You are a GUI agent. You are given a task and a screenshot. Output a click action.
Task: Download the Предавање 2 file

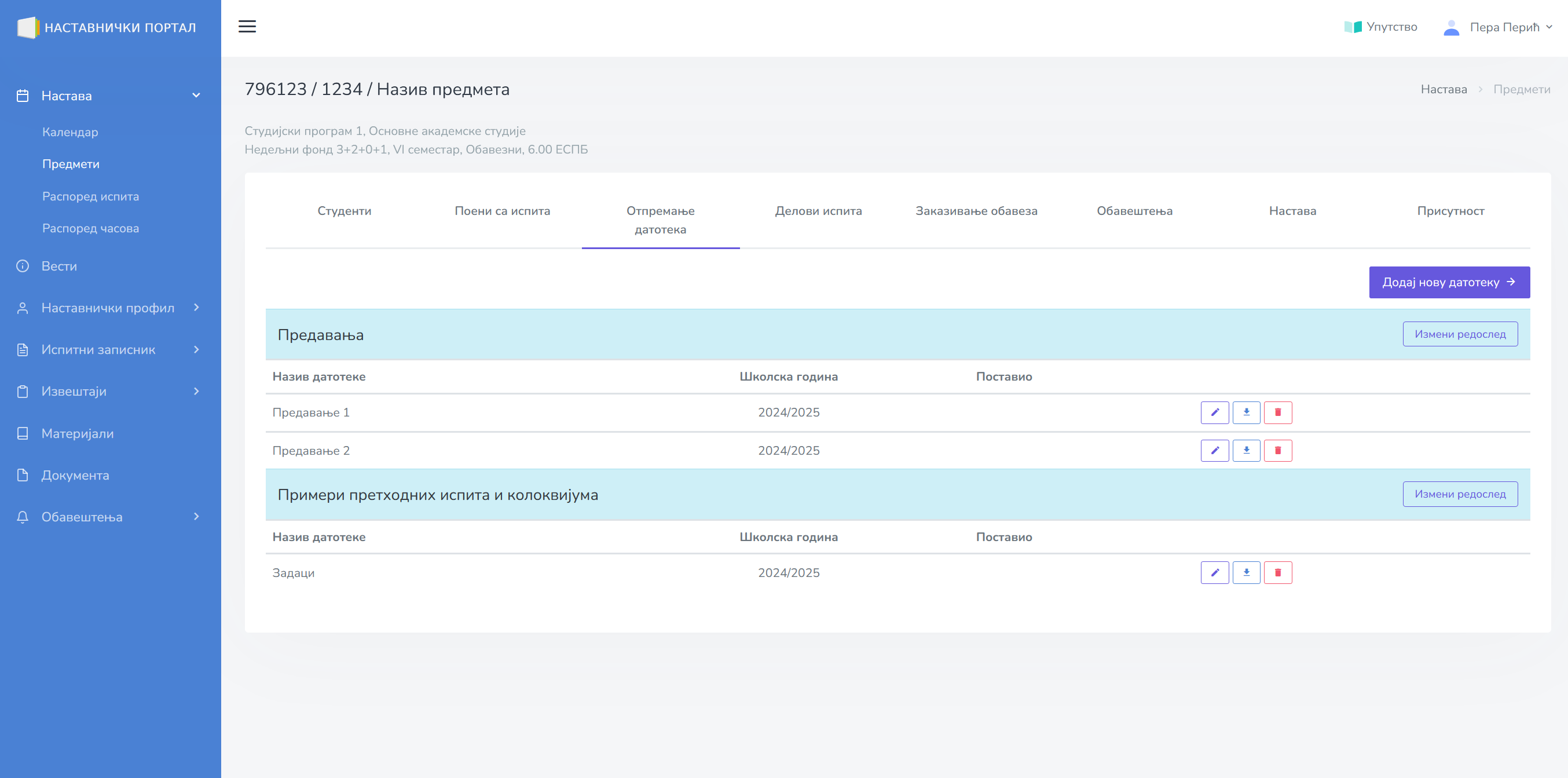[x=1246, y=451]
